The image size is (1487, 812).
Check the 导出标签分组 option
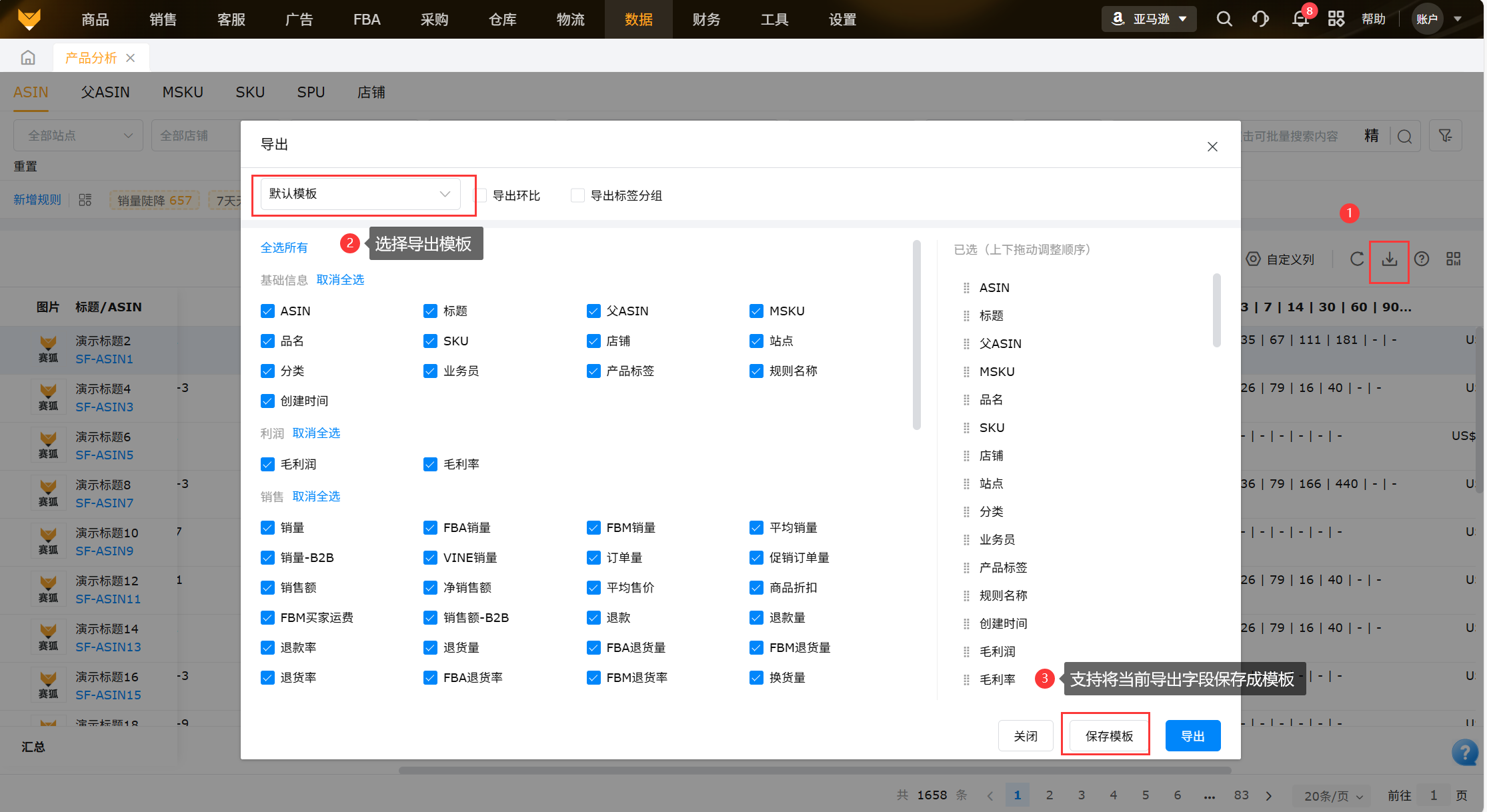pos(578,195)
